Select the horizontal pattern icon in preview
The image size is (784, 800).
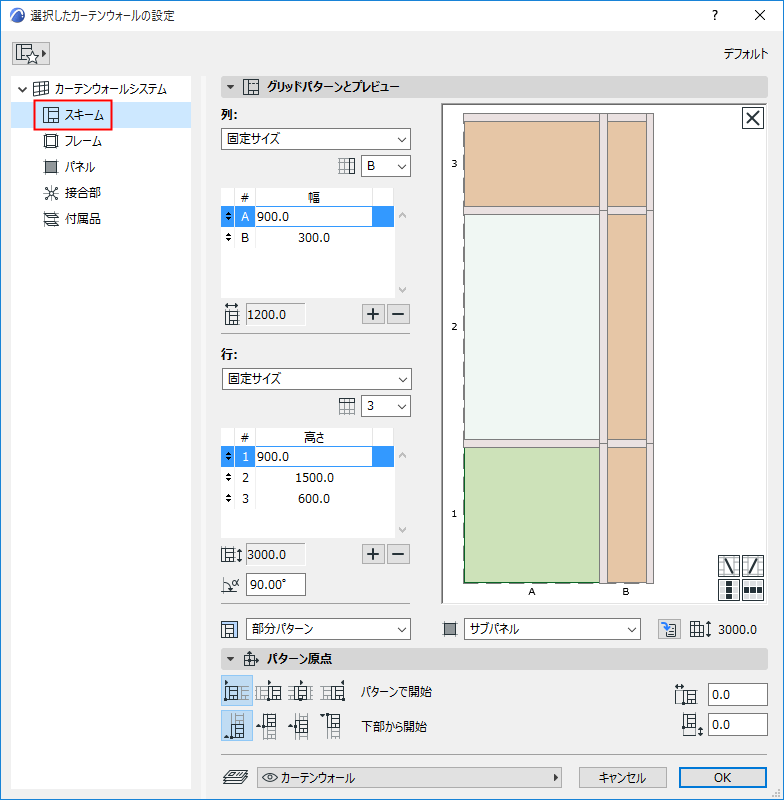pos(752,590)
